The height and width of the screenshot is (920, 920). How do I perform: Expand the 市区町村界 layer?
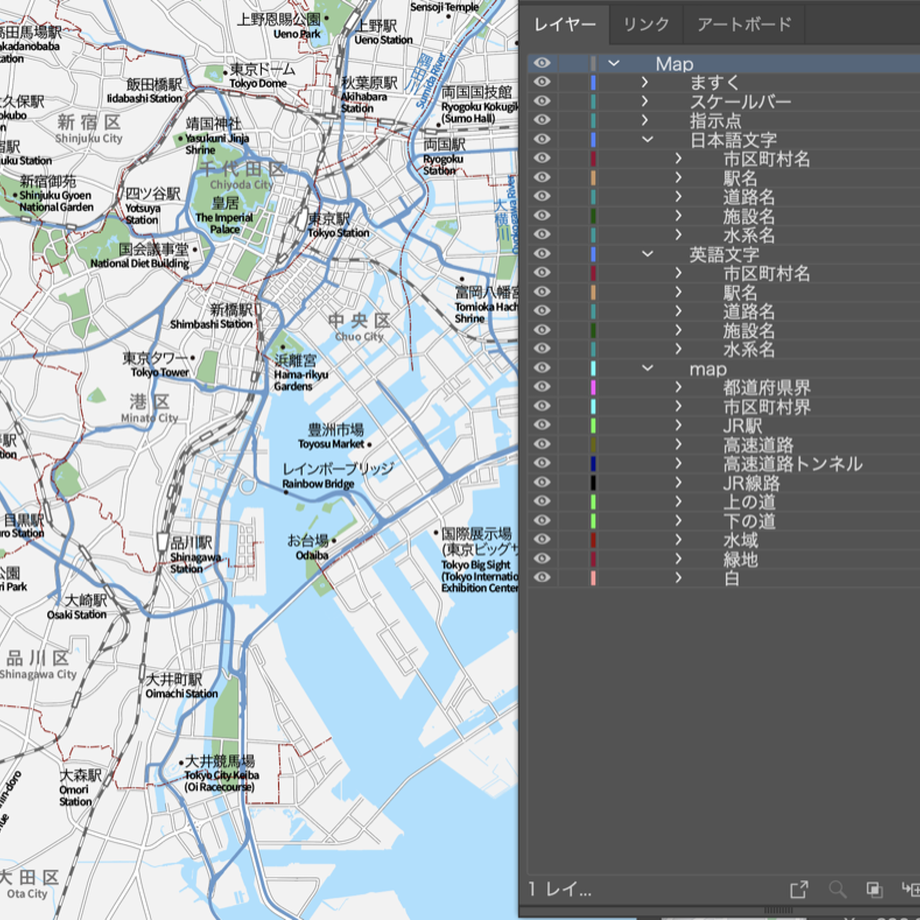point(678,406)
